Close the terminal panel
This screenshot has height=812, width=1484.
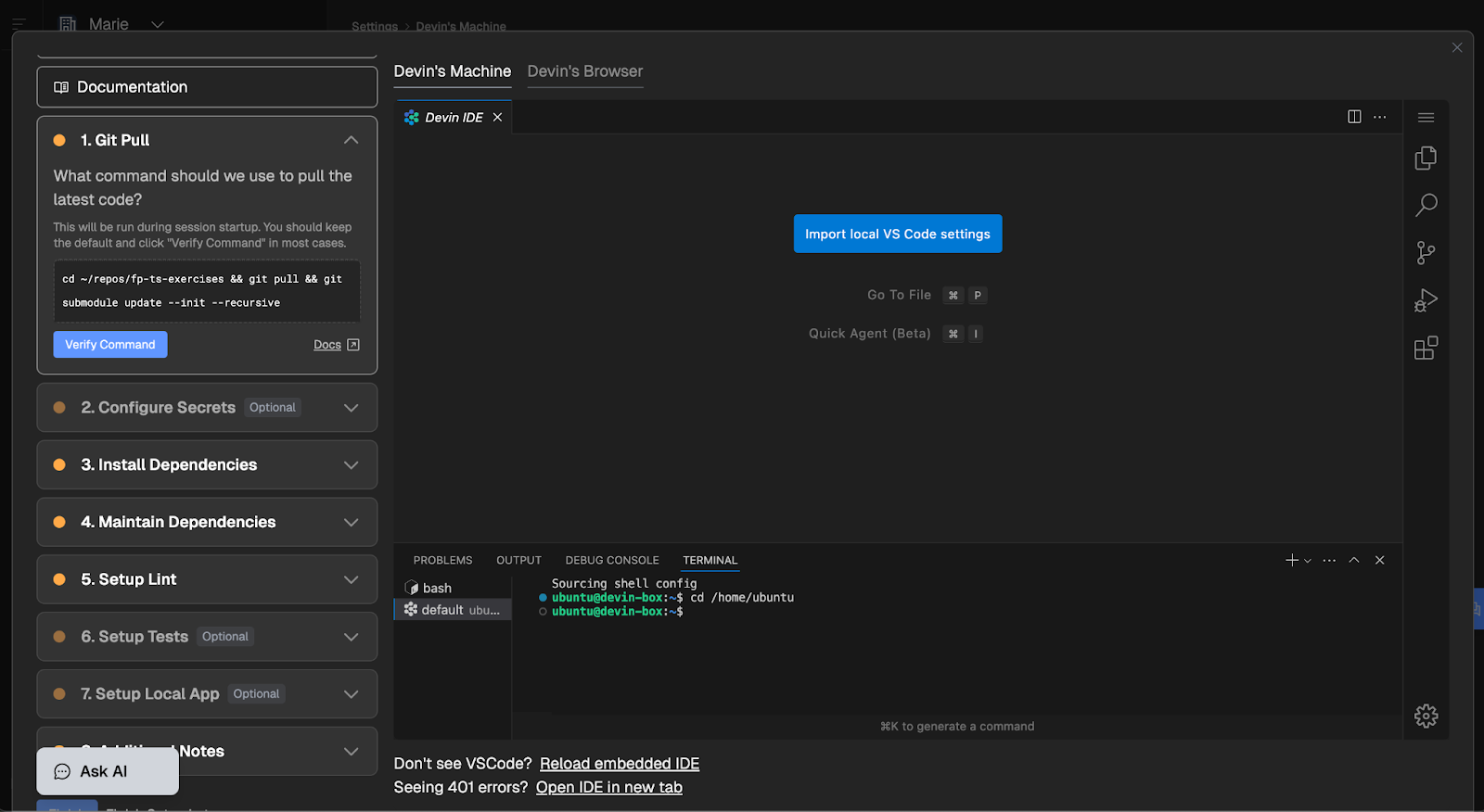pos(1379,560)
